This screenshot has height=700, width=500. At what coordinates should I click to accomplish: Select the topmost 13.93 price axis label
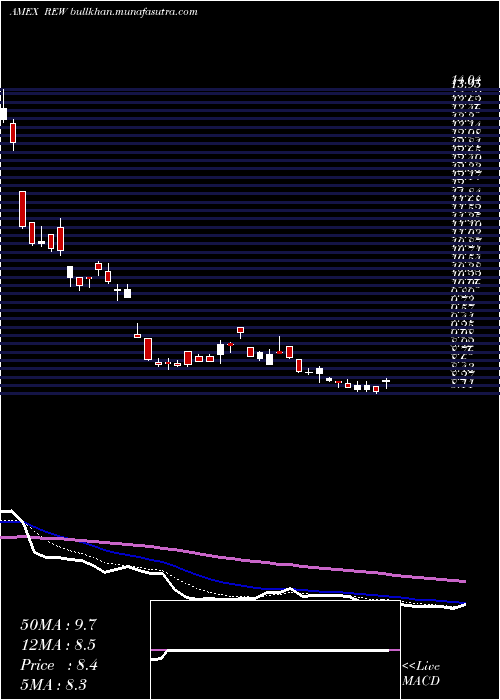click(x=466, y=82)
